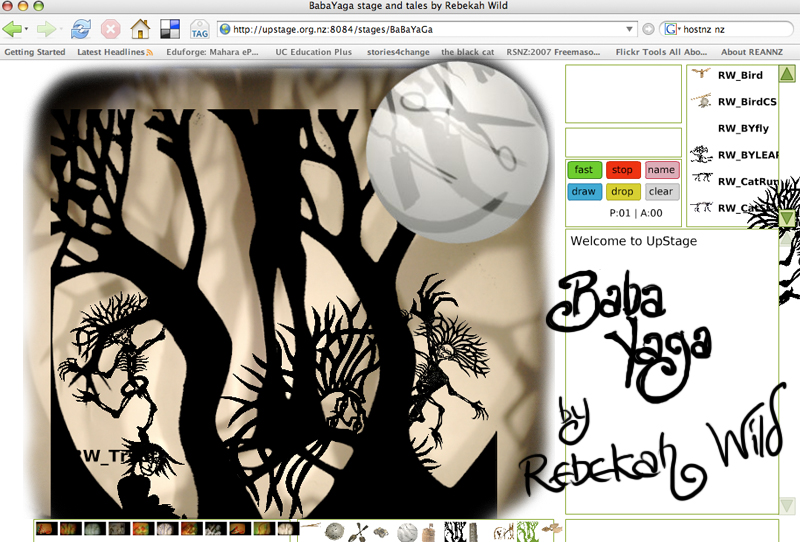Viewport: 800px width, 542px height.
Task: Click the pink 'name' button
Action: [662, 169]
